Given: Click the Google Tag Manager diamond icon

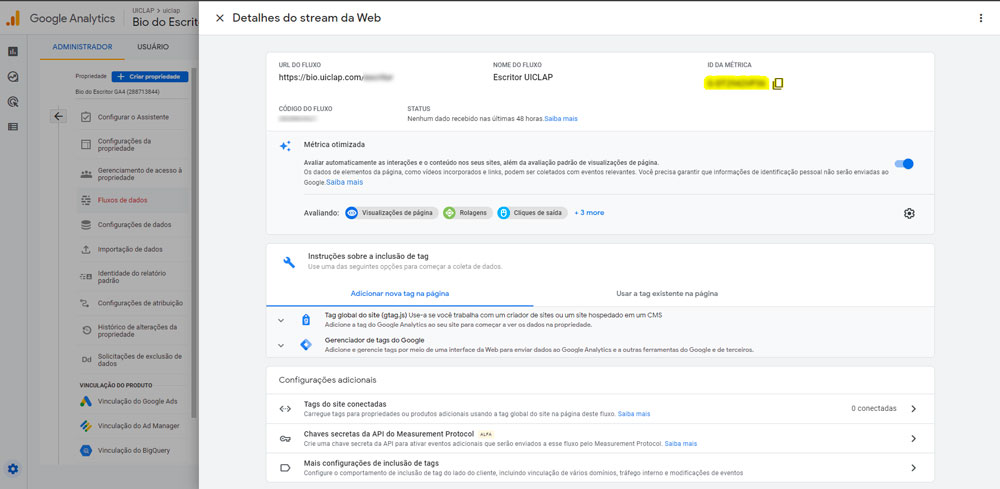Looking at the screenshot, I should point(306,345).
